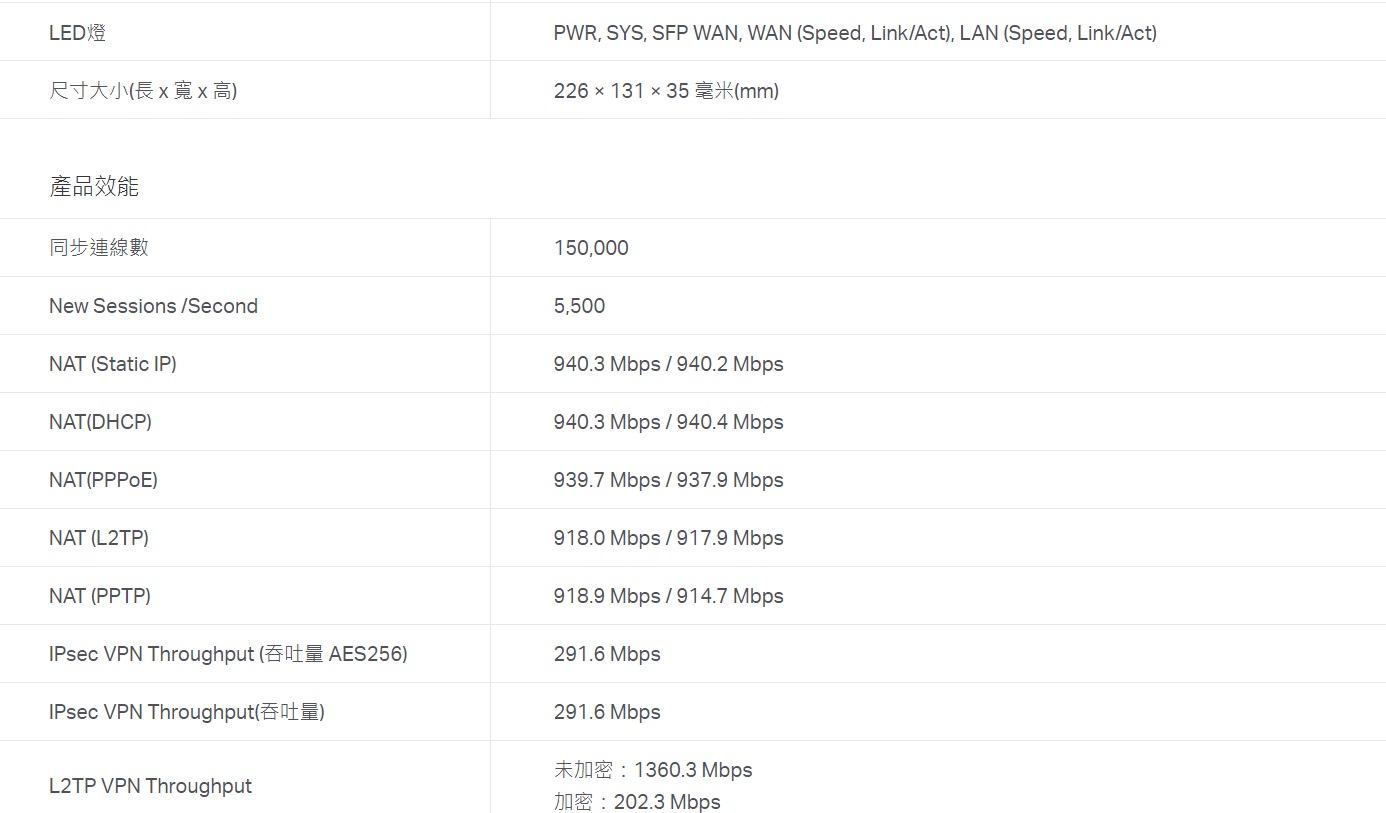Click IPsec VPN Throughput (吞吐量 AES256) label

[x=228, y=654]
